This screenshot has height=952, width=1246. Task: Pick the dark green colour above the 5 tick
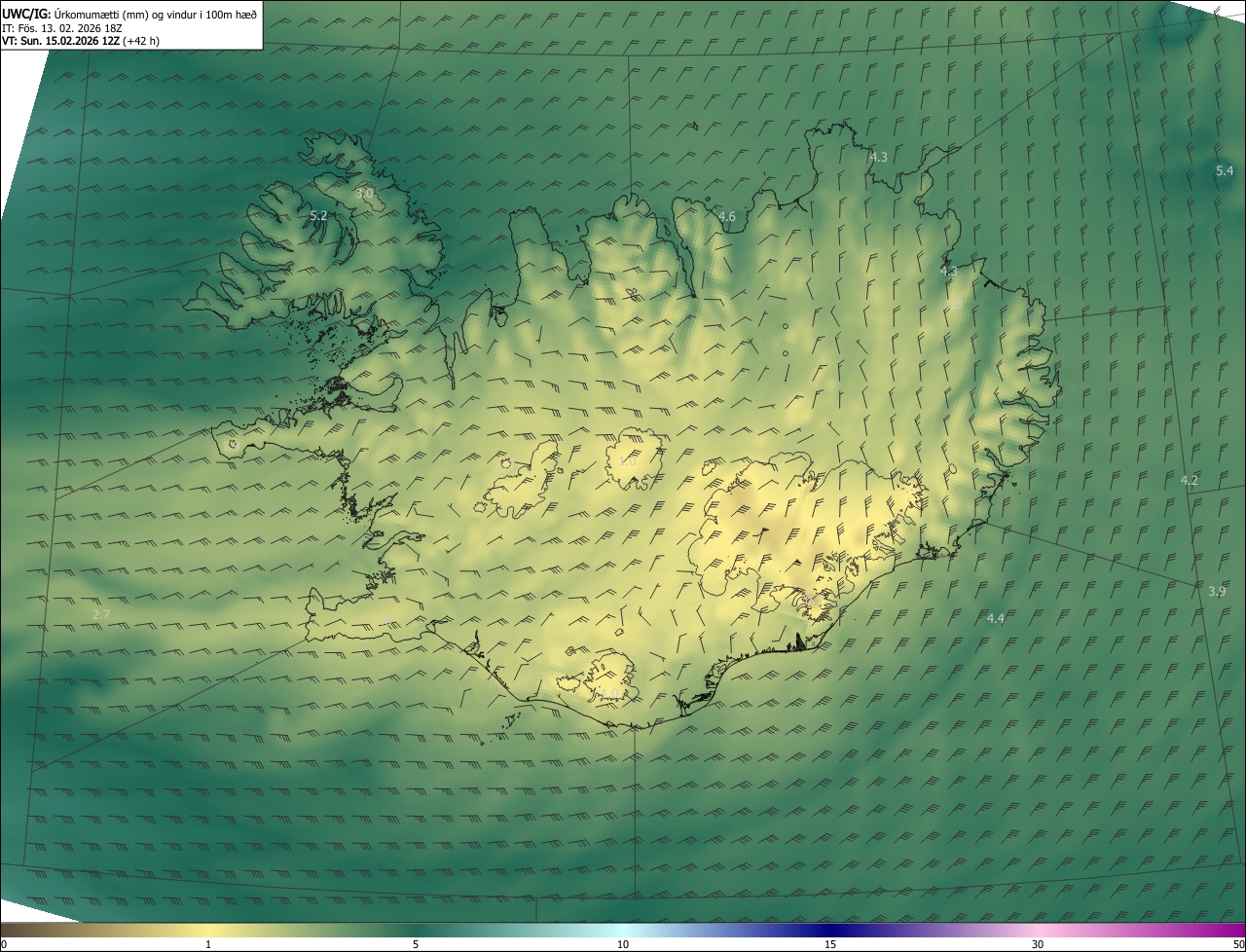tap(416, 930)
